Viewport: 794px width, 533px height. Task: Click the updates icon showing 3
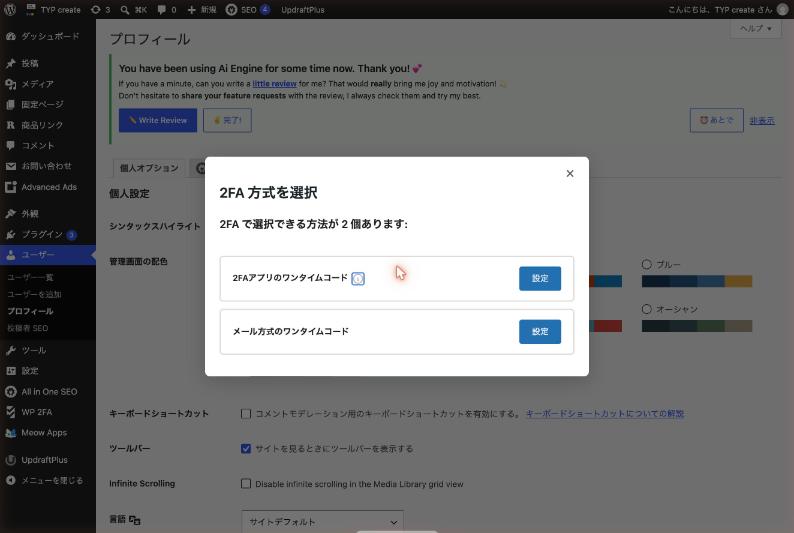coord(96,10)
